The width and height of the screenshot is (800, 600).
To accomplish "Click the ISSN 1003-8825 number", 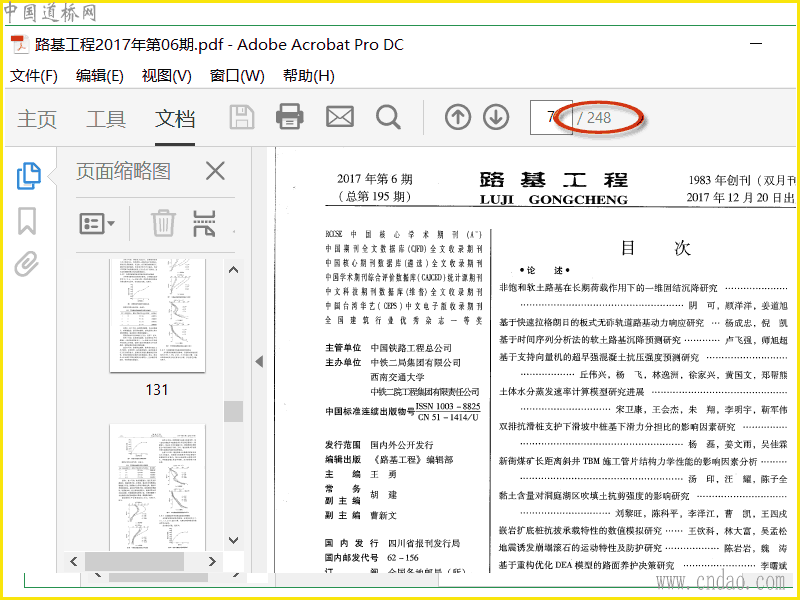I will [x=448, y=406].
